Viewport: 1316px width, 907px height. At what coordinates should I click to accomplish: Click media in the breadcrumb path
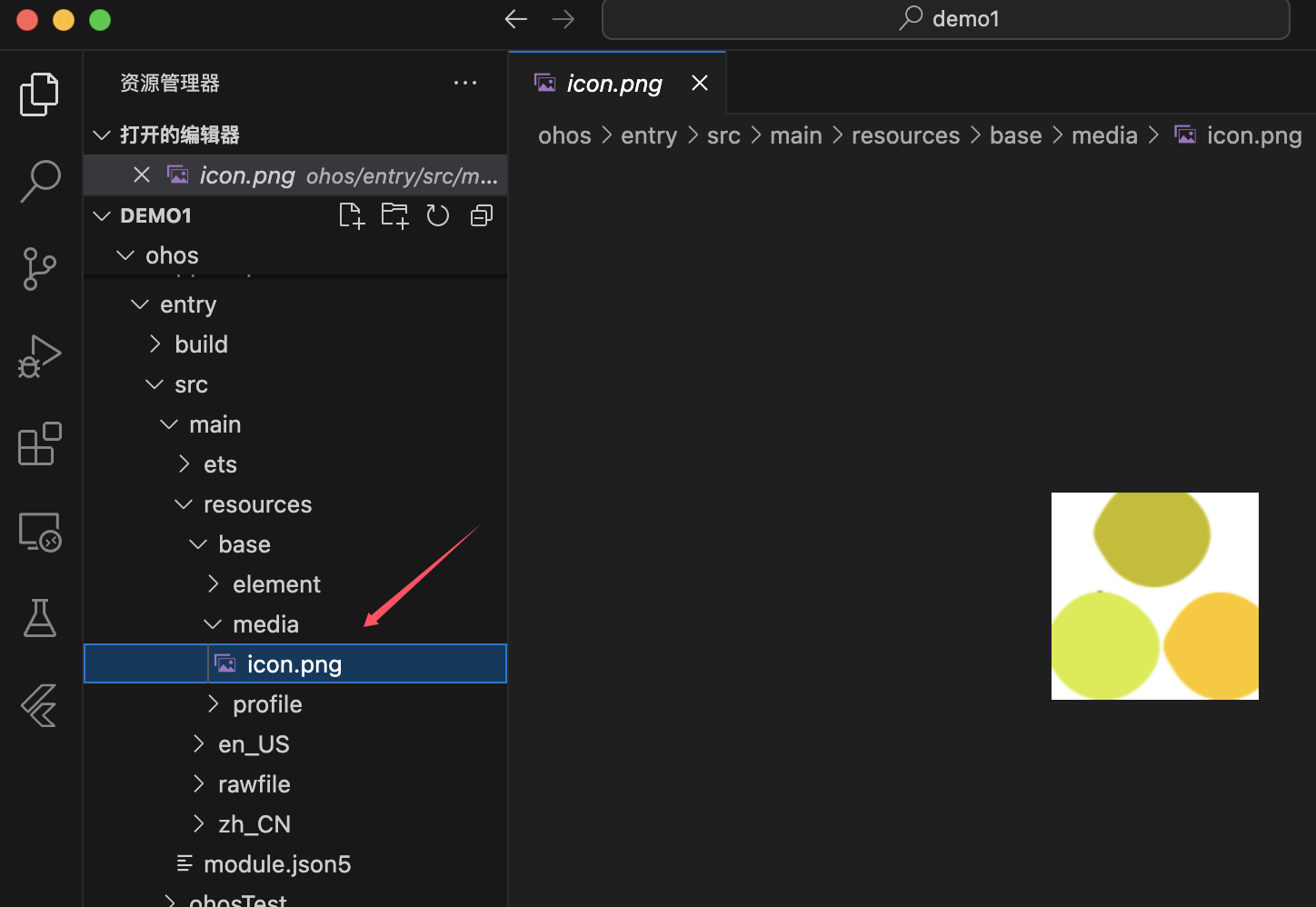point(1104,135)
